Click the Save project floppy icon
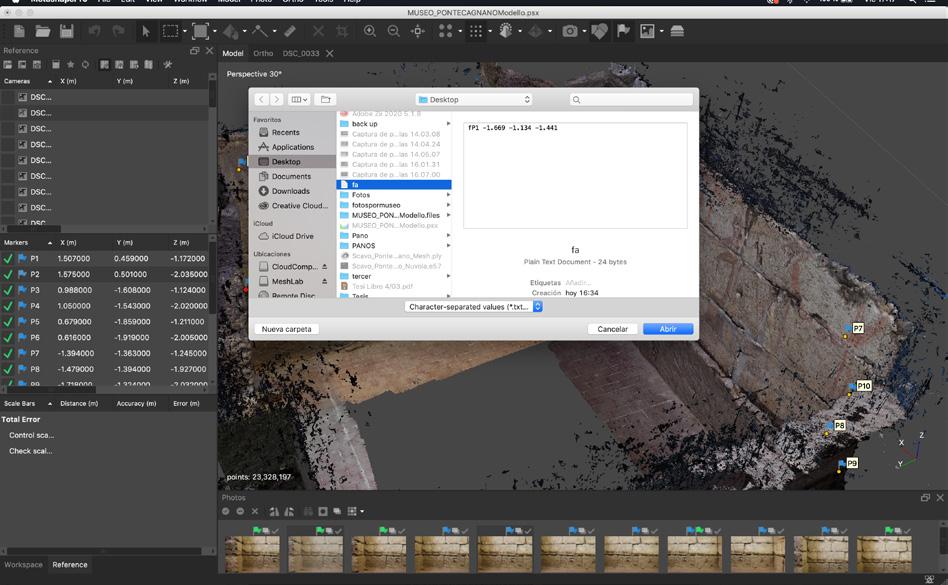 67,31
